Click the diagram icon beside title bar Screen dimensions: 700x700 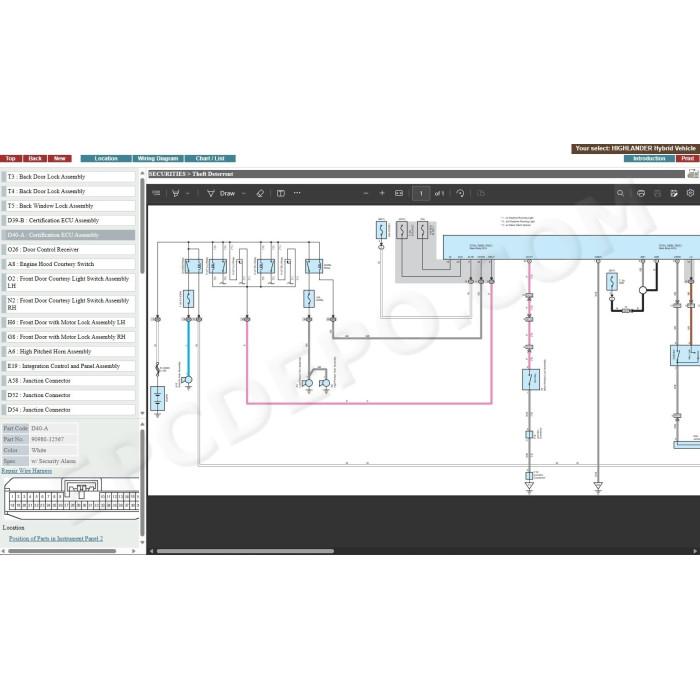pos(693,174)
